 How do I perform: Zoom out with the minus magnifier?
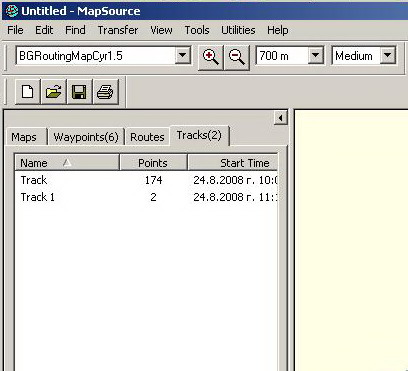tap(237, 57)
